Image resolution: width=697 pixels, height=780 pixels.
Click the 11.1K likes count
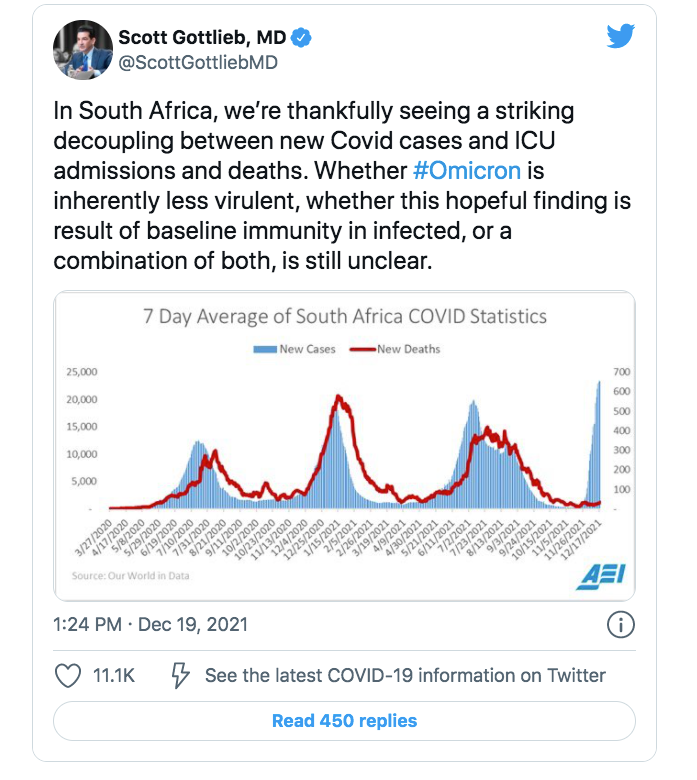[x=113, y=676]
